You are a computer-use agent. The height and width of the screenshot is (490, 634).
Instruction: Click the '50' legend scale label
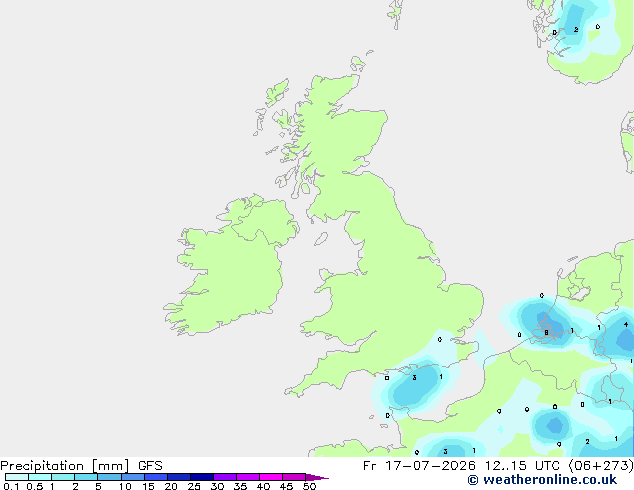310,486
